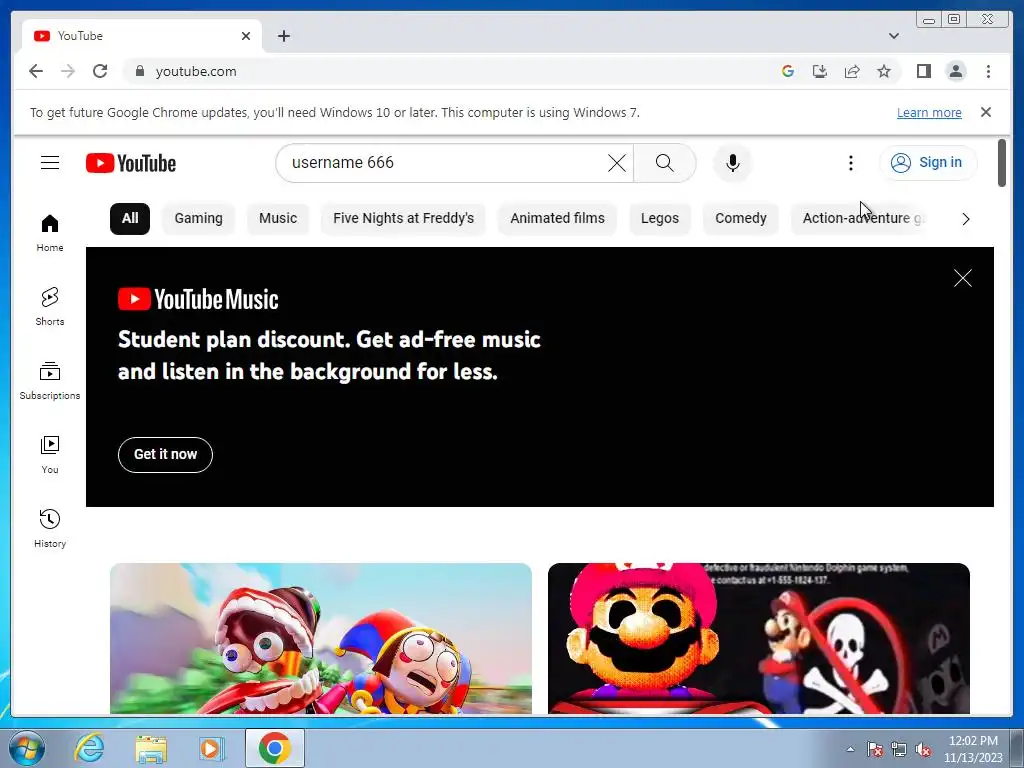
Task: Toggle the Chrome side panel
Action: pos(923,71)
